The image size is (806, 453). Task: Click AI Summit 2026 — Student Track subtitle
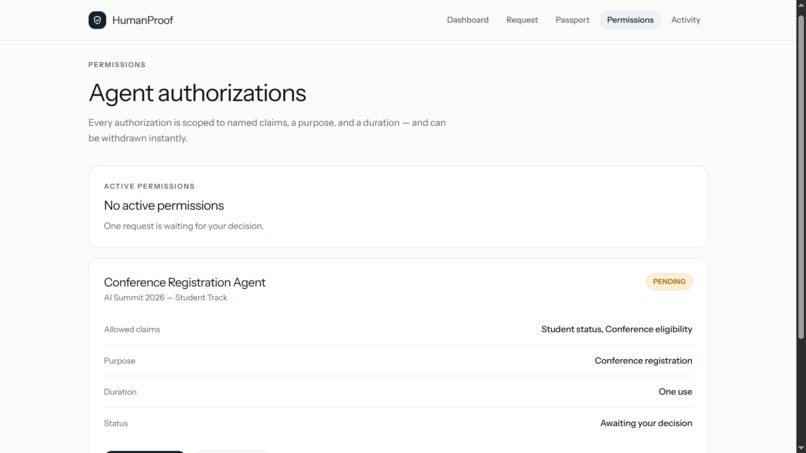coord(165,298)
